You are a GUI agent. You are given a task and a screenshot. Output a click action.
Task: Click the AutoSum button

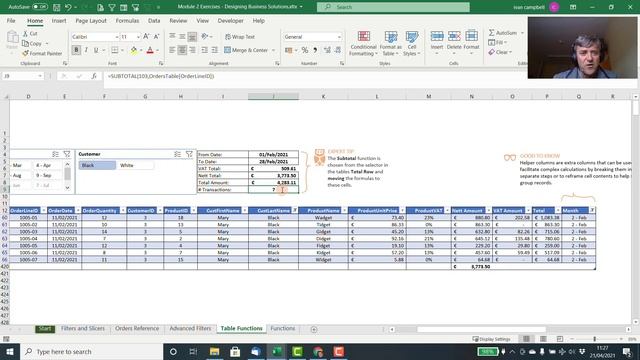[x=503, y=33]
